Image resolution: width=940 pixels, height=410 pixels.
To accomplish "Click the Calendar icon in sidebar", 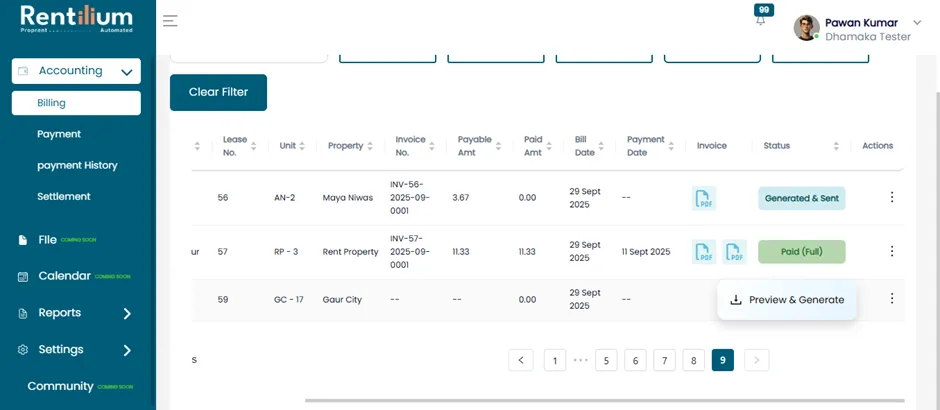I will 23,277.
